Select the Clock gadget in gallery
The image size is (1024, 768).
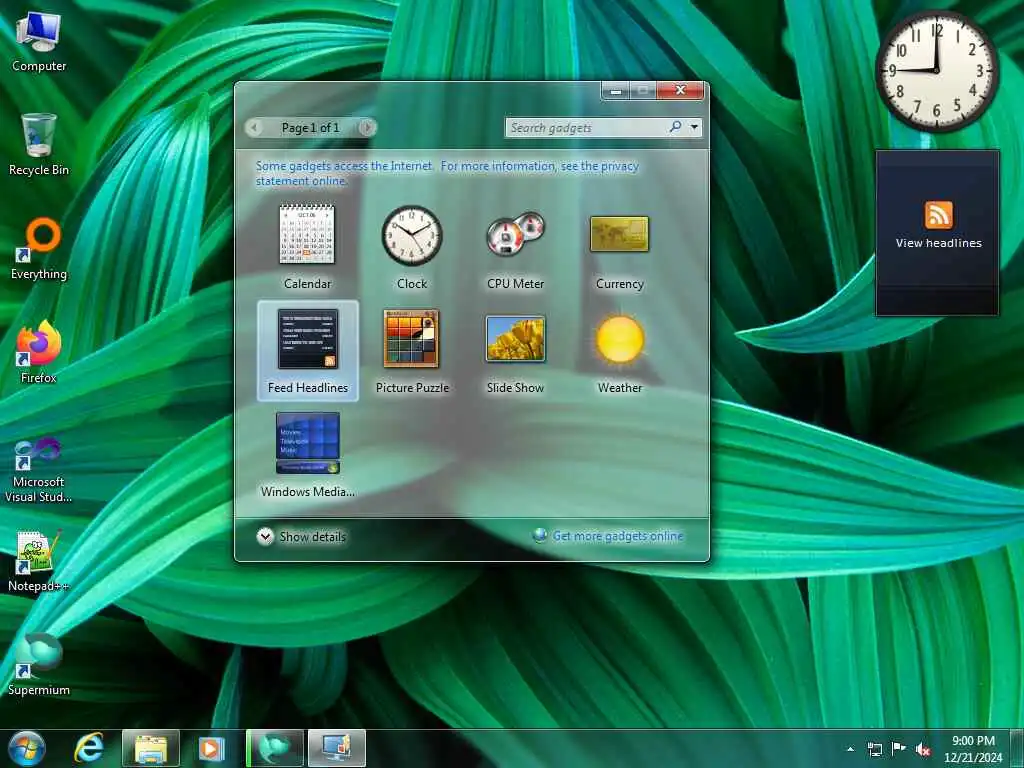point(411,236)
